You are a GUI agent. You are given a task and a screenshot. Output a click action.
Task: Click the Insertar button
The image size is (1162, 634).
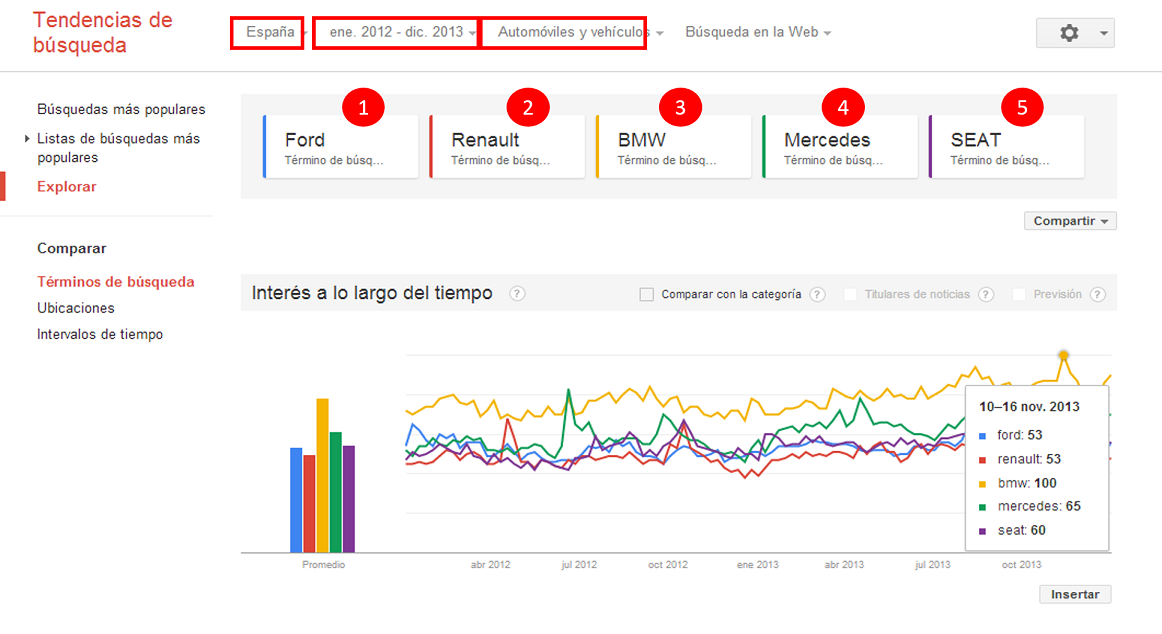1075,595
